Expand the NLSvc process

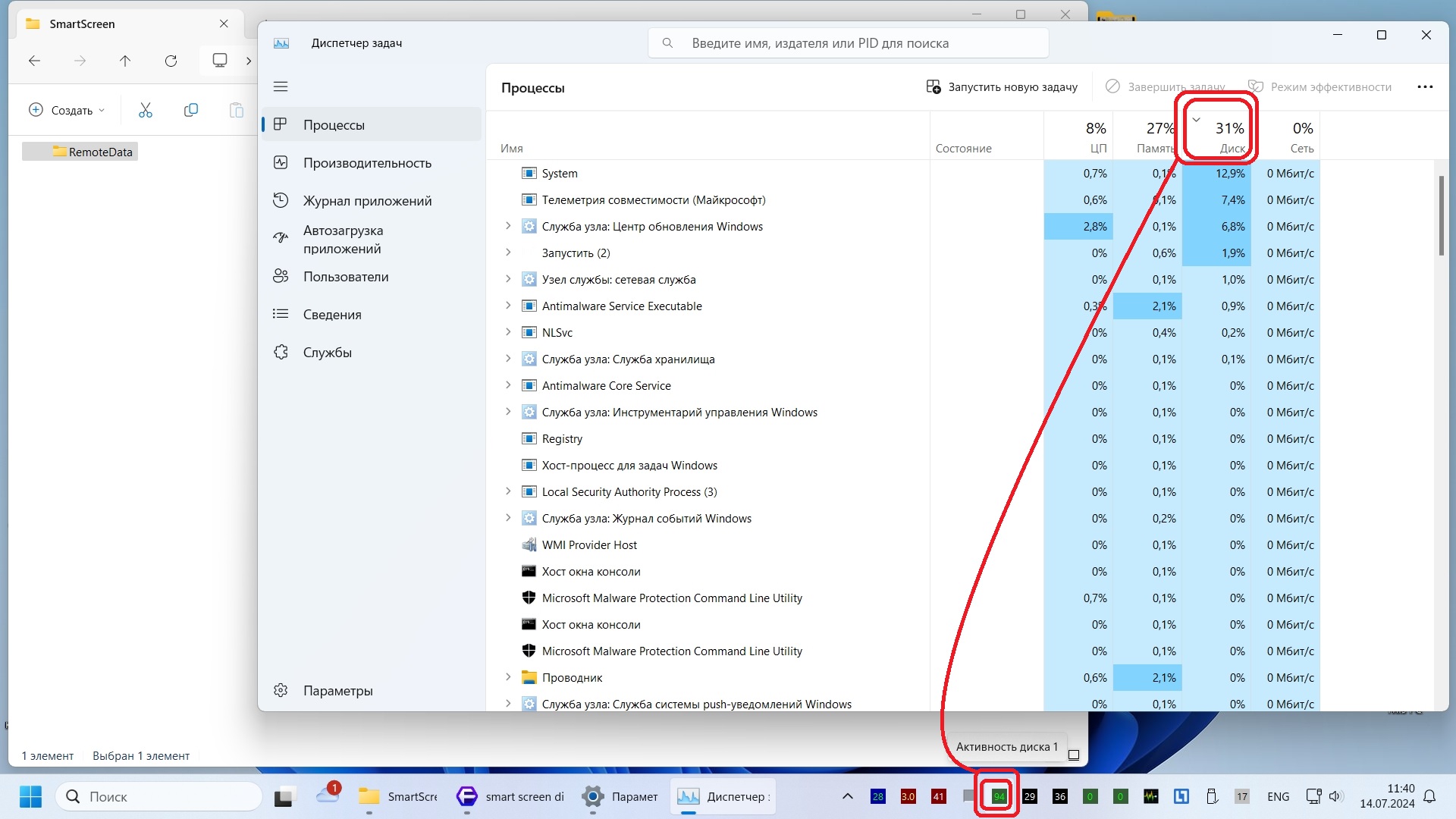(508, 332)
